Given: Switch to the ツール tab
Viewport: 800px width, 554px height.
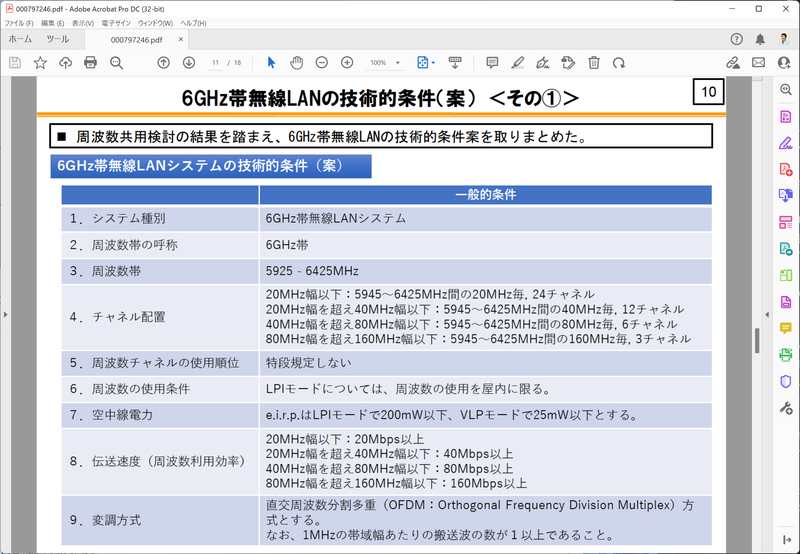Looking at the screenshot, I should click(x=57, y=39).
